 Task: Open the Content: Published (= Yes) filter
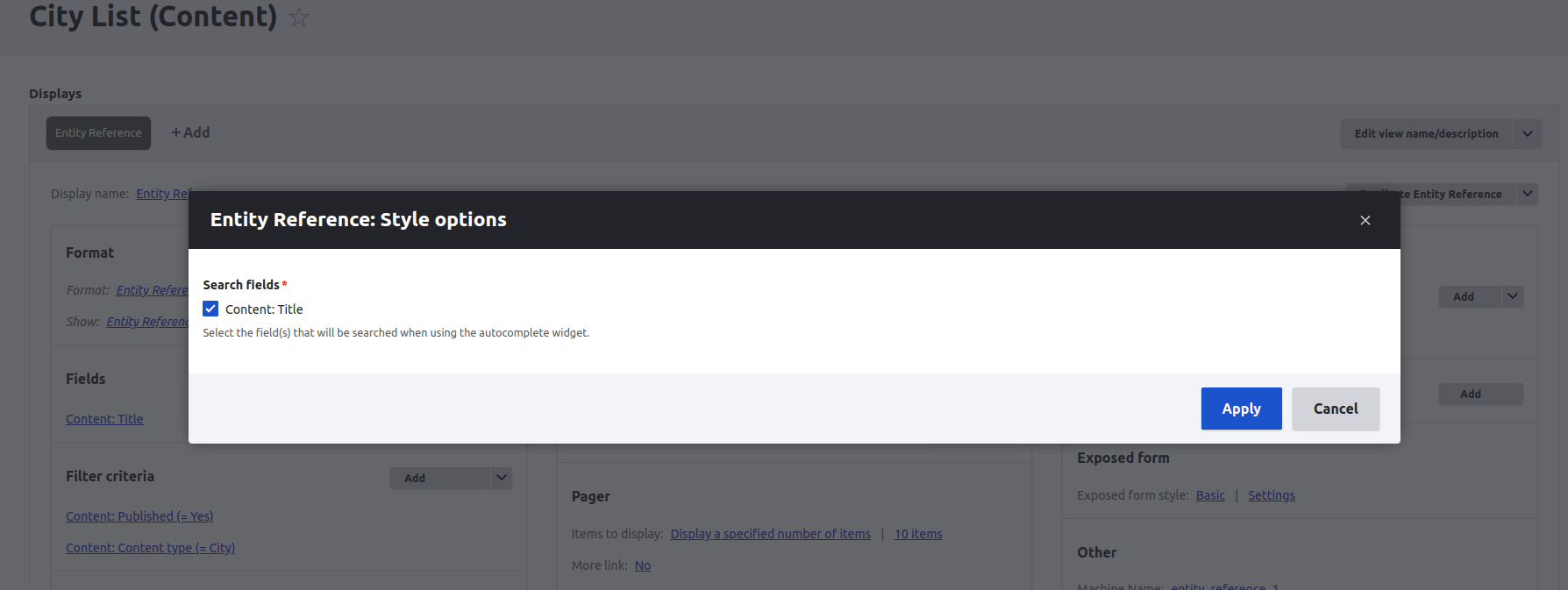coord(139,516)
